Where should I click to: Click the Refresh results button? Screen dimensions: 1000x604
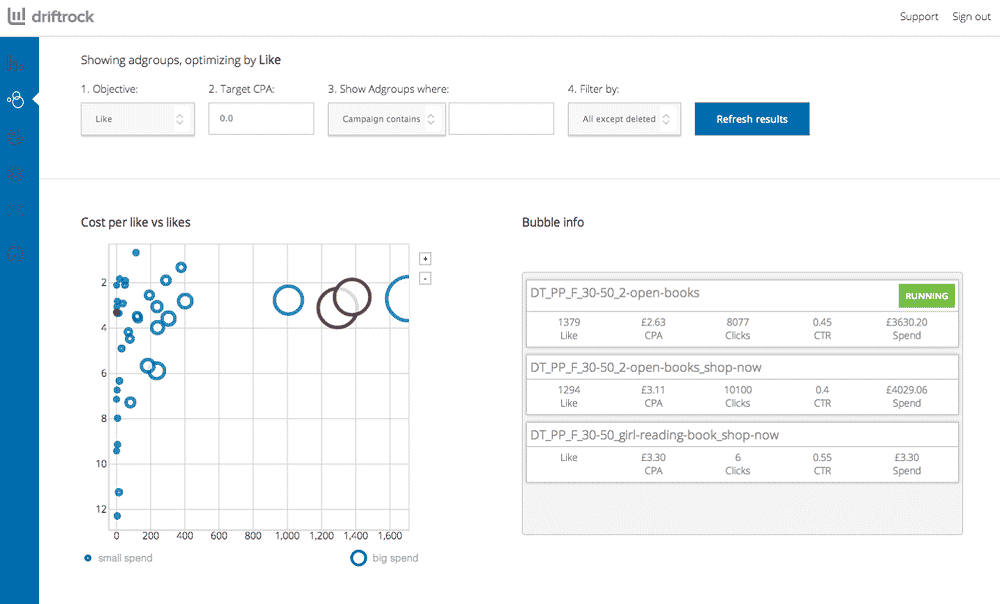point(752,119)
